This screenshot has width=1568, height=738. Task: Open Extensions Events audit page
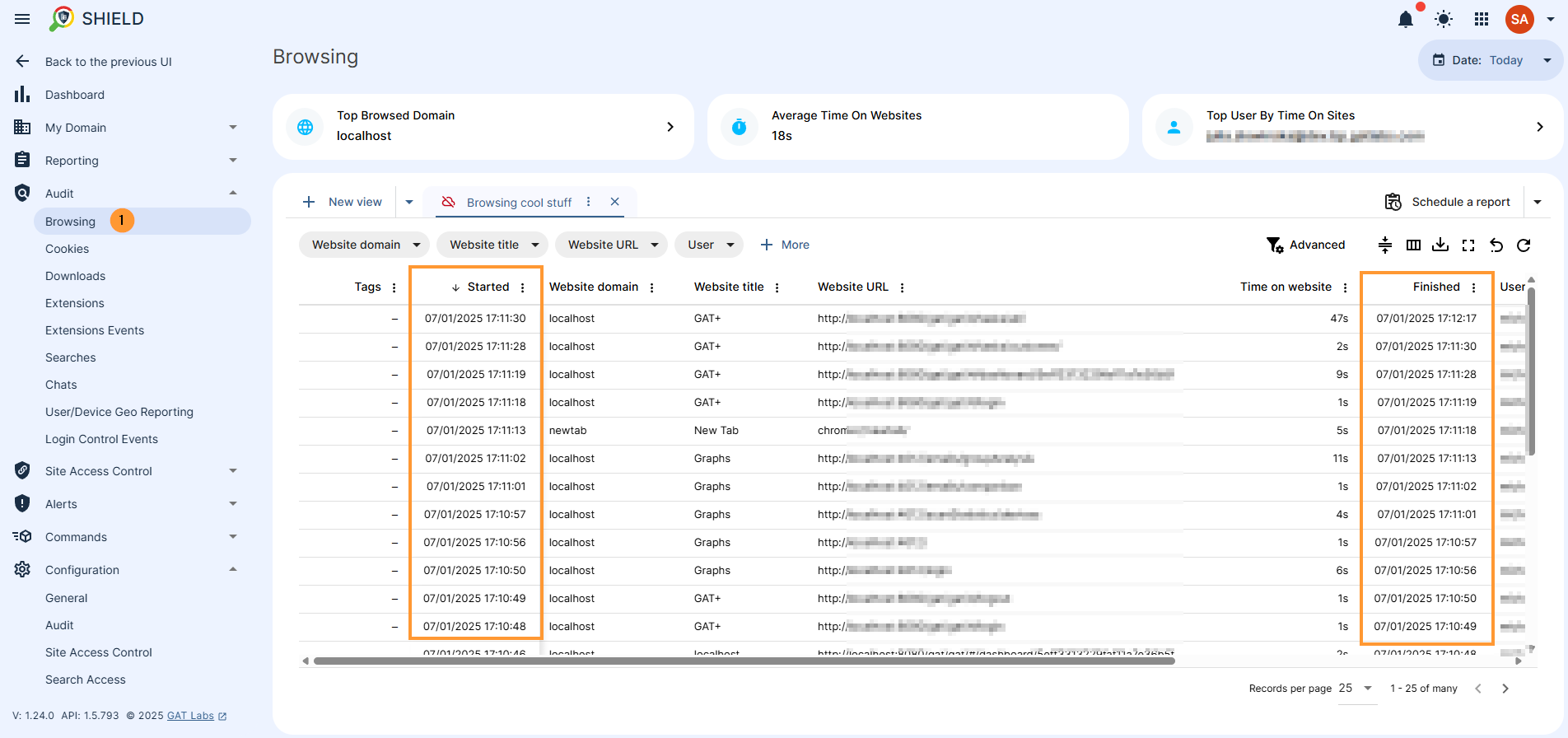coord(95,330)
